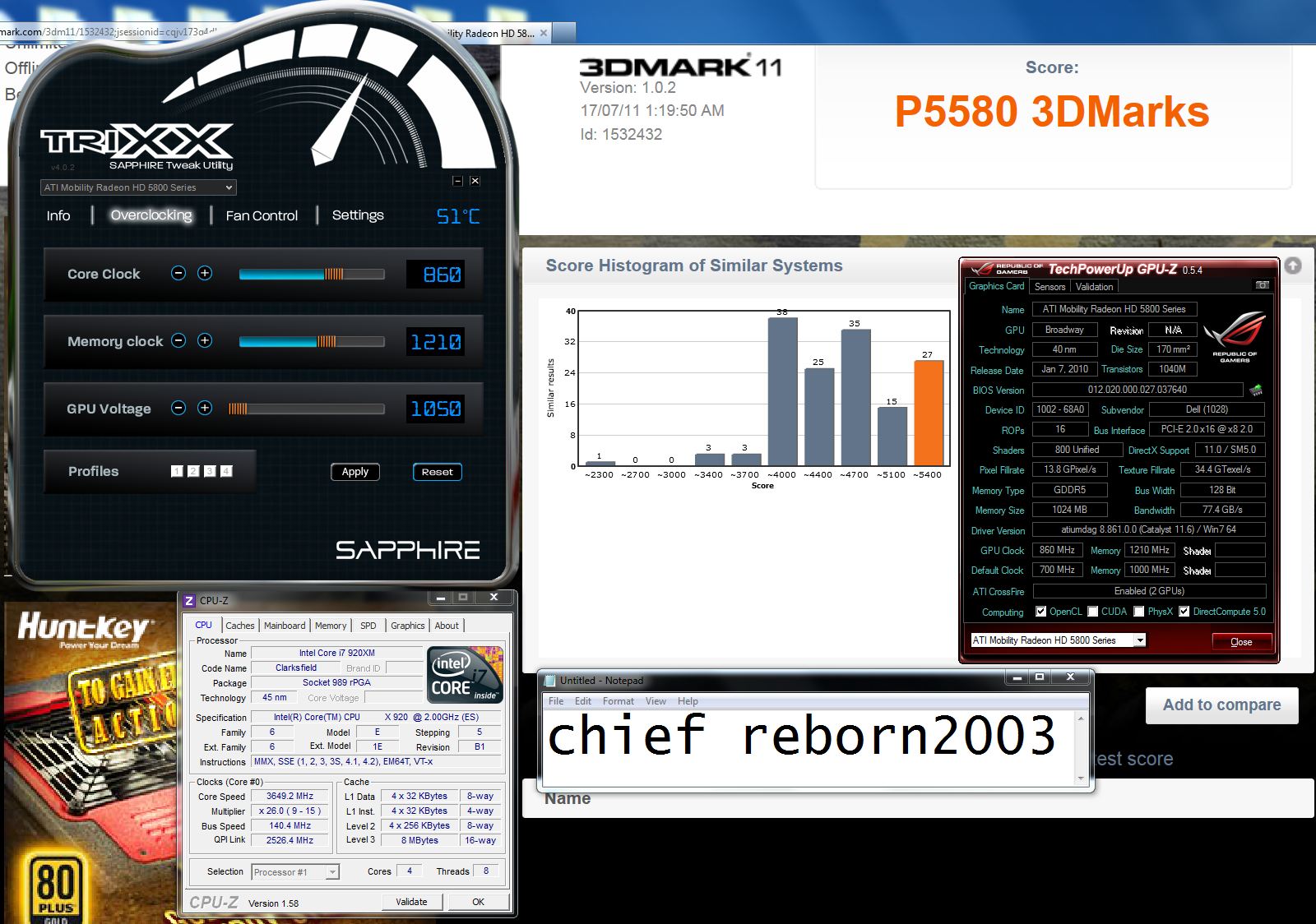The image size is (1316, 924).
Task: Click the Close button in GPU-Z
Action: [x=1241, y=642]
